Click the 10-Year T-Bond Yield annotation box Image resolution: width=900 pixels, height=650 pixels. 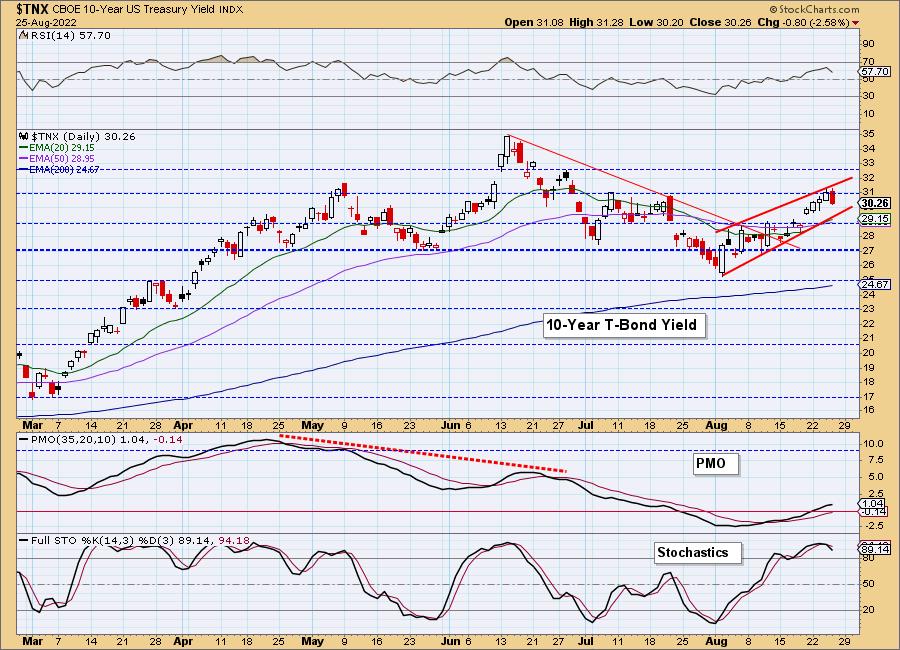(x=624, y=325)
